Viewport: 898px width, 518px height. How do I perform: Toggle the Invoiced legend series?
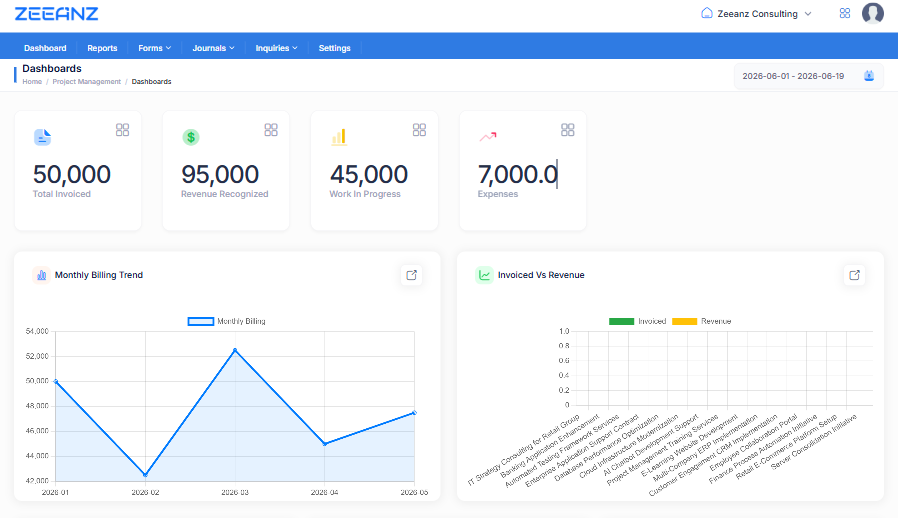637,321
